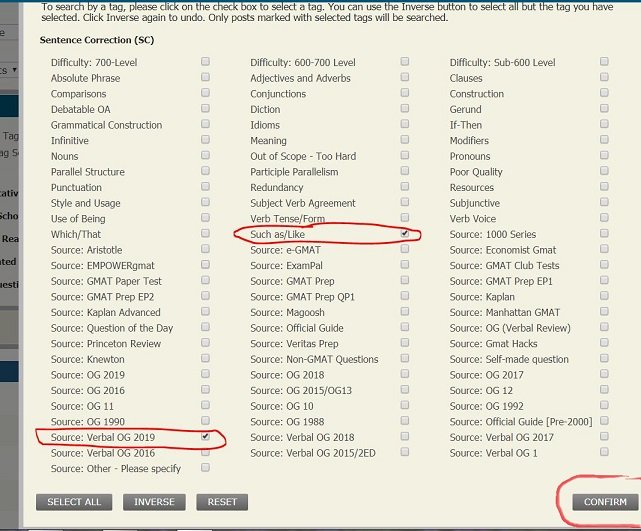
Task: Check the Source: Other - Please specify checkbox
Action: point(205,468)
